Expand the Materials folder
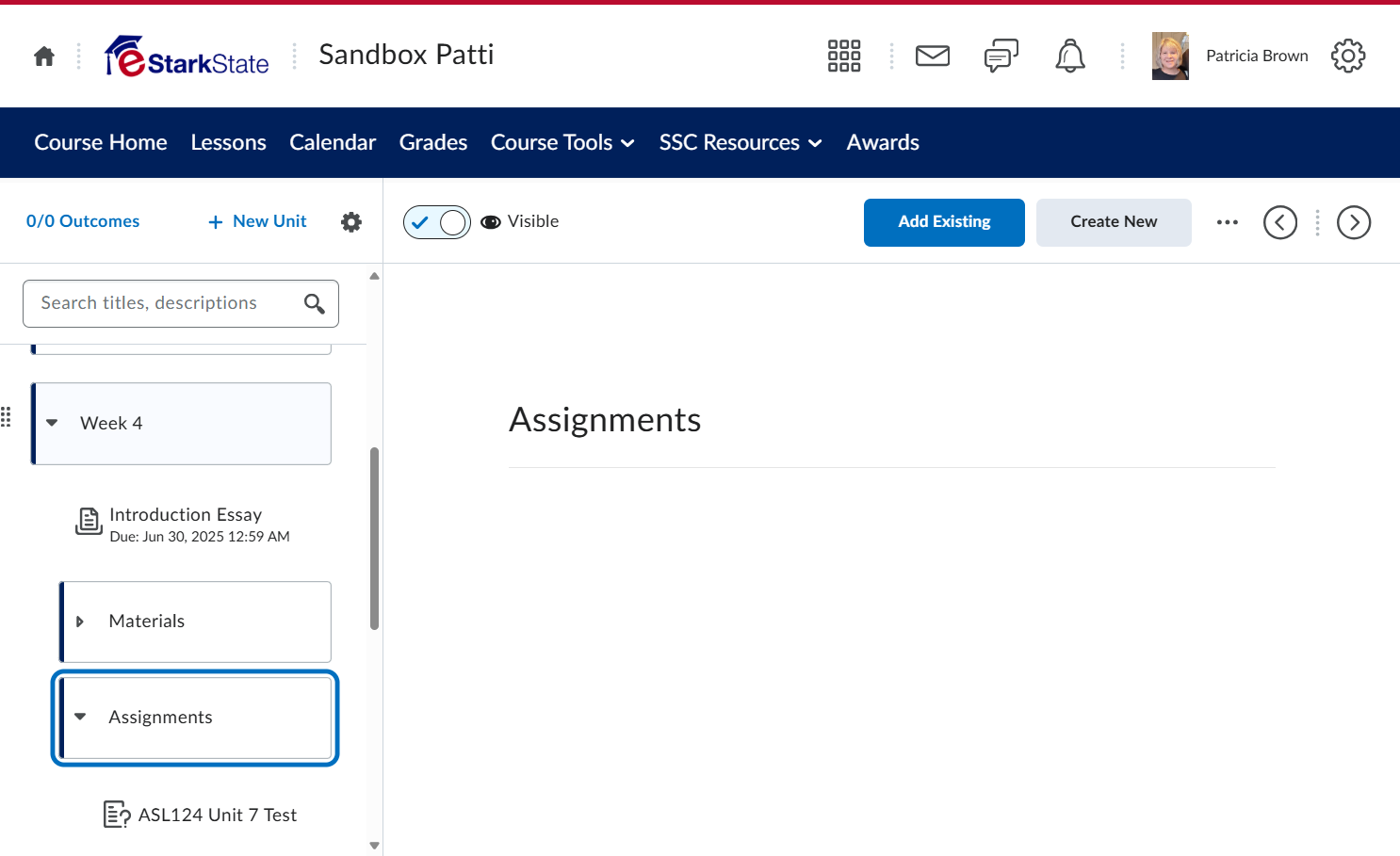Screen dimensions: 1400x856 click(x=80, y=622)
